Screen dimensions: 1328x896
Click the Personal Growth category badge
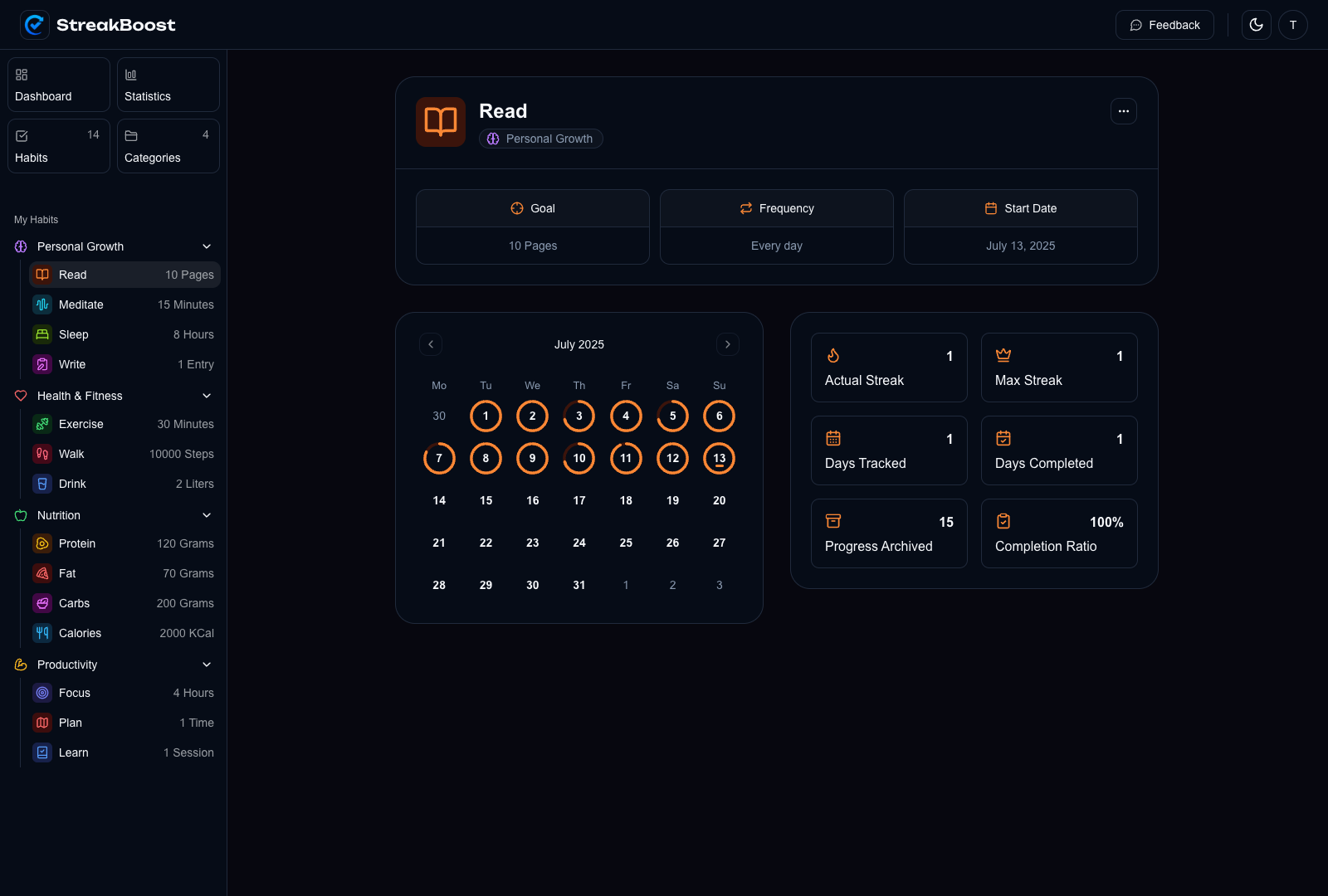[x=540, y=139]
